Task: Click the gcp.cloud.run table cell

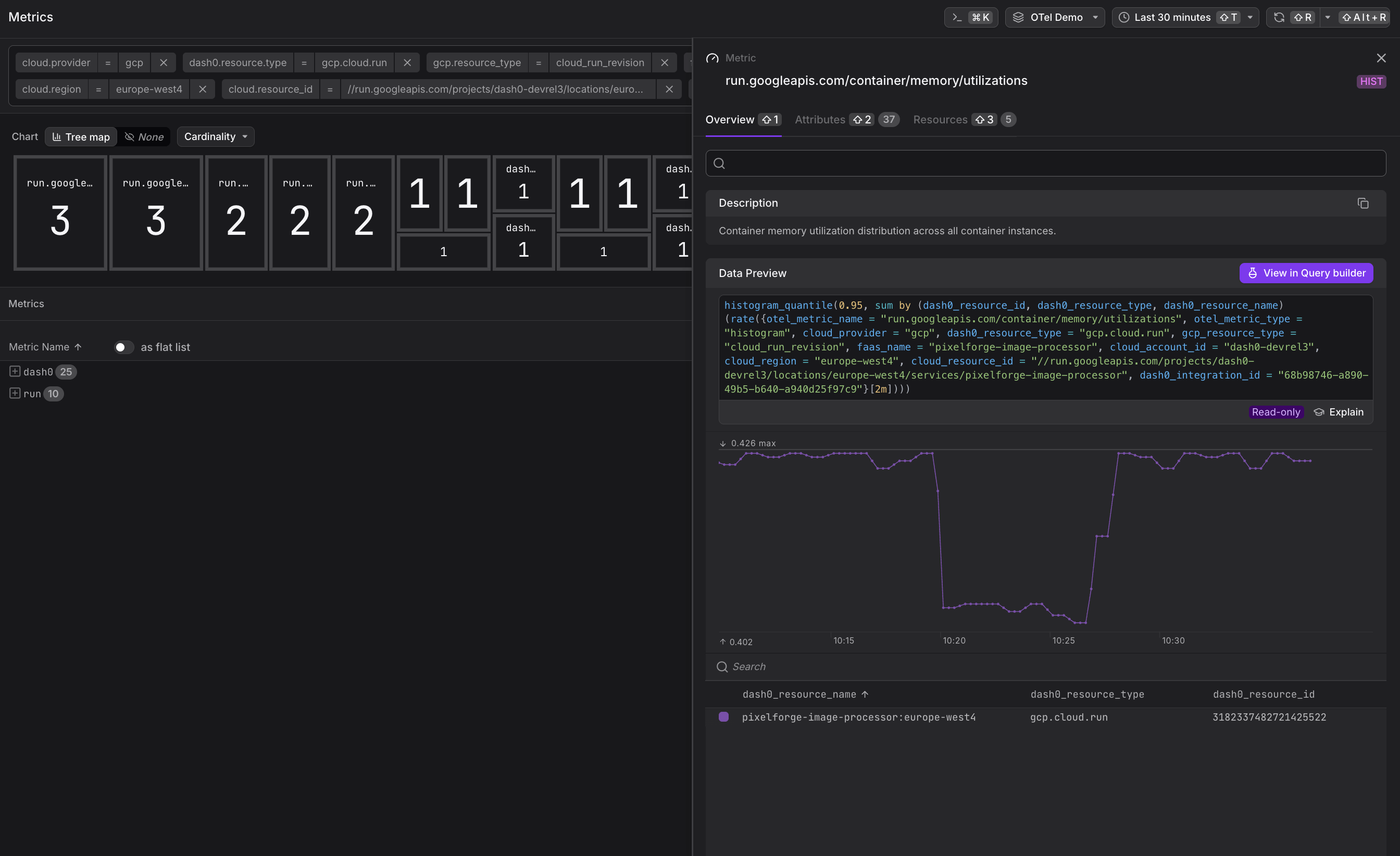Action: [x=1069, y=717]
